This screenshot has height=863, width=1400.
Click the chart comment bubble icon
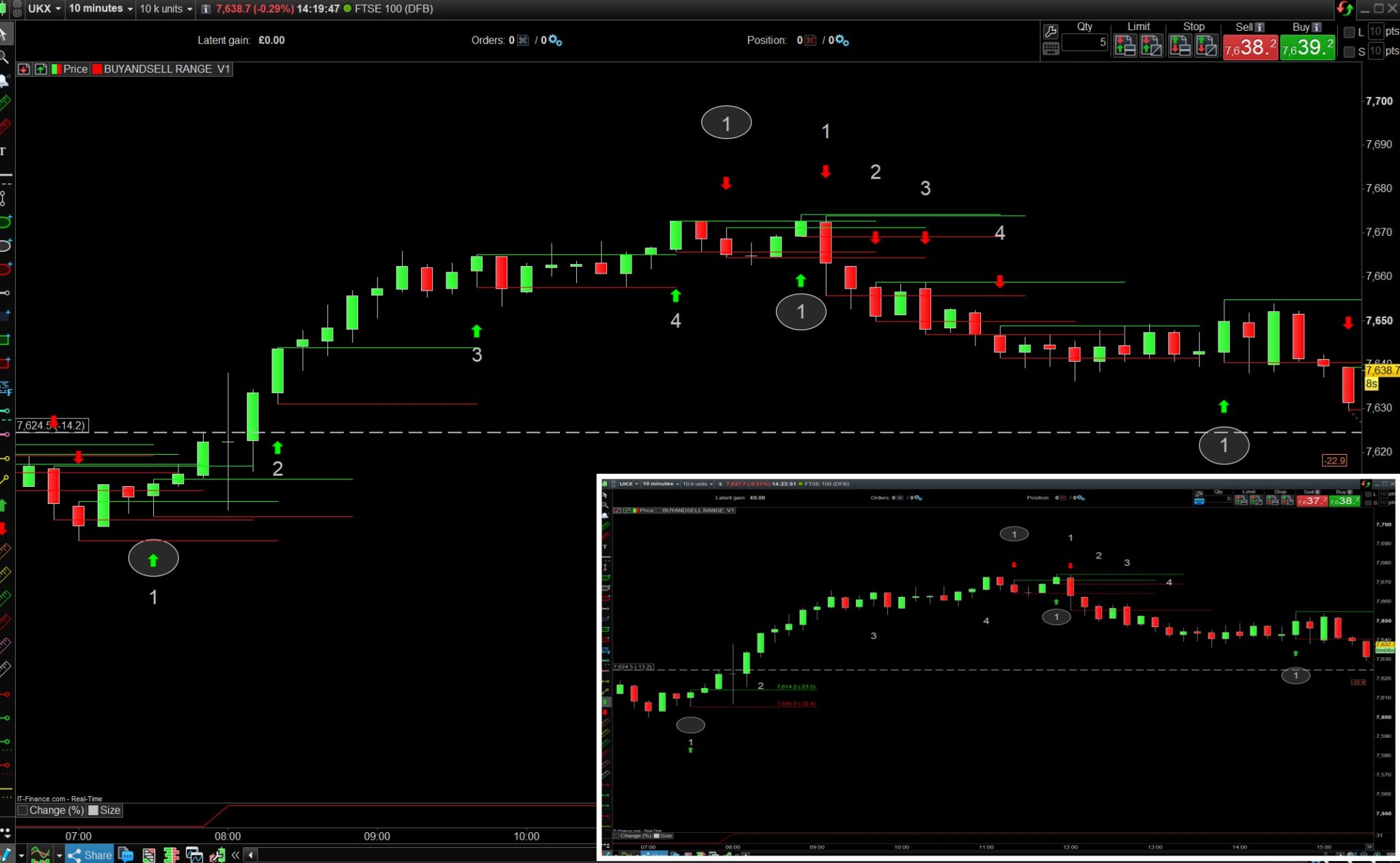click(126, 854)
